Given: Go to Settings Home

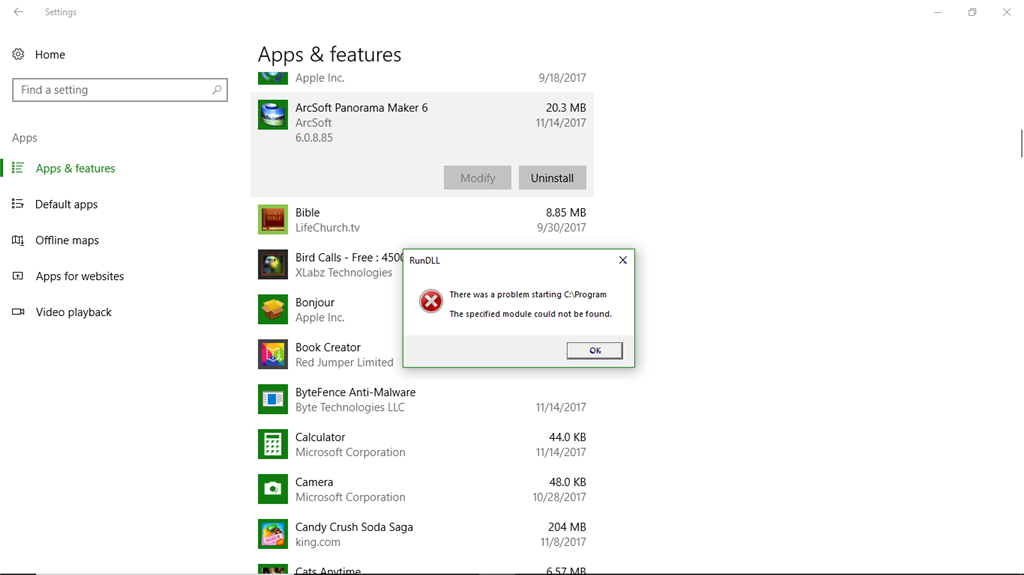Looking at the screenshot, I should click(50, 54).
